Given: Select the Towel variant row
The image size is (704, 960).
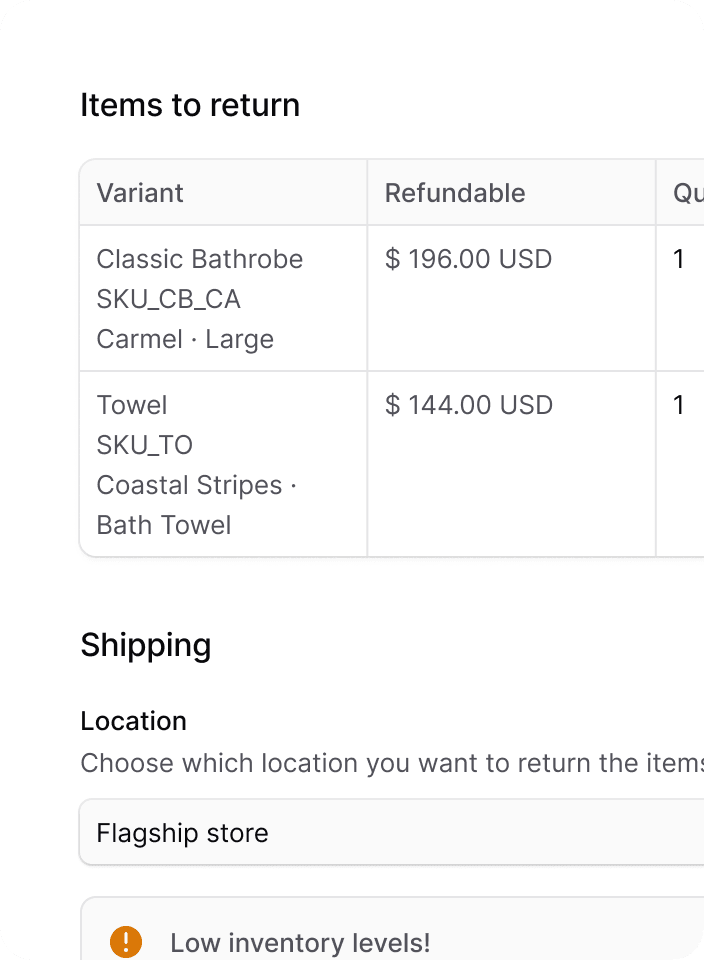Looking at the screenshot, I should tap(392, 464).
